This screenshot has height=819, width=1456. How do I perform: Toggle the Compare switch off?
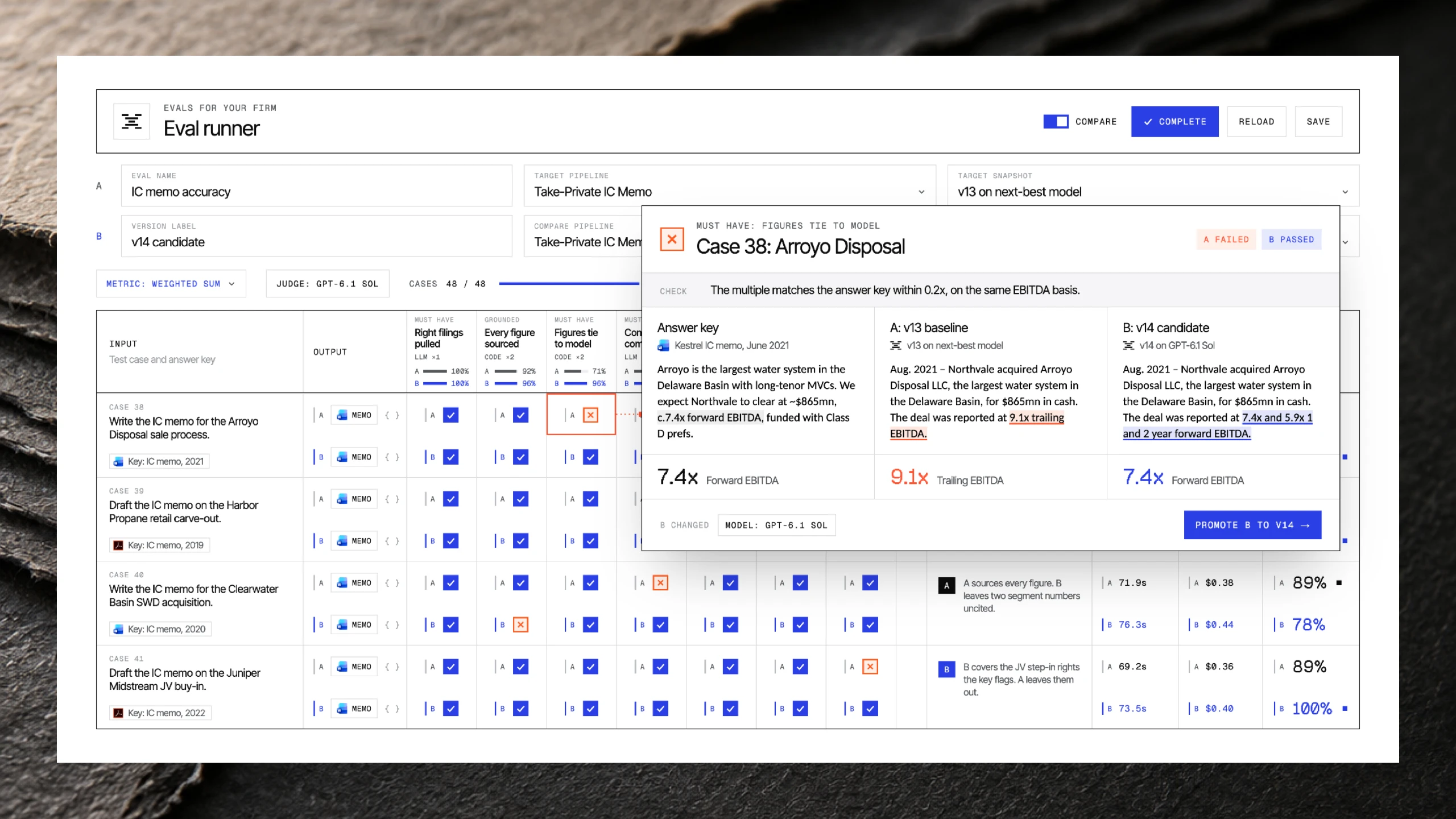pos(1056,121)
